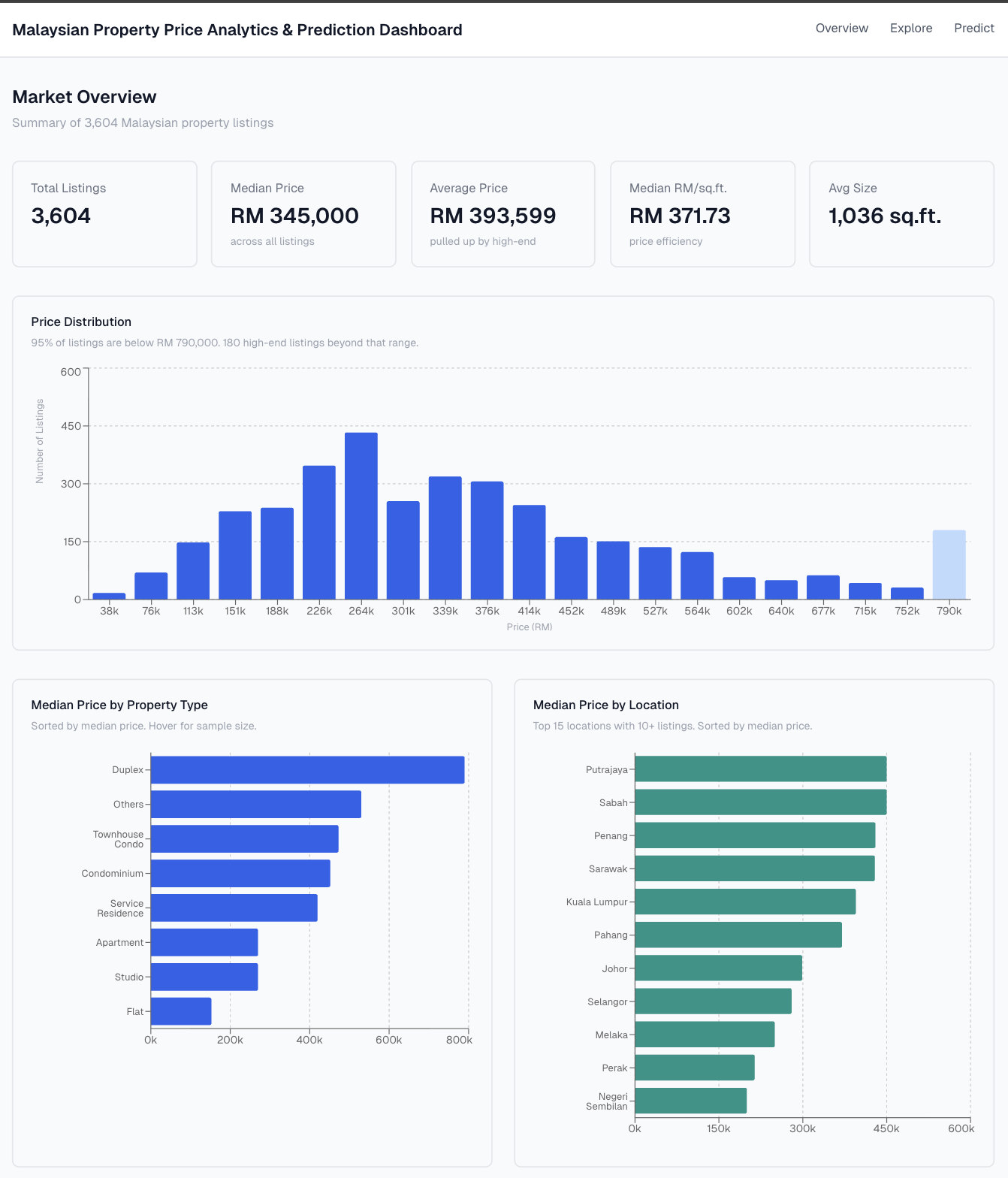The image size is (1008, 1178).
Task: Click the Market Overview heading
Action: [85, 97]
